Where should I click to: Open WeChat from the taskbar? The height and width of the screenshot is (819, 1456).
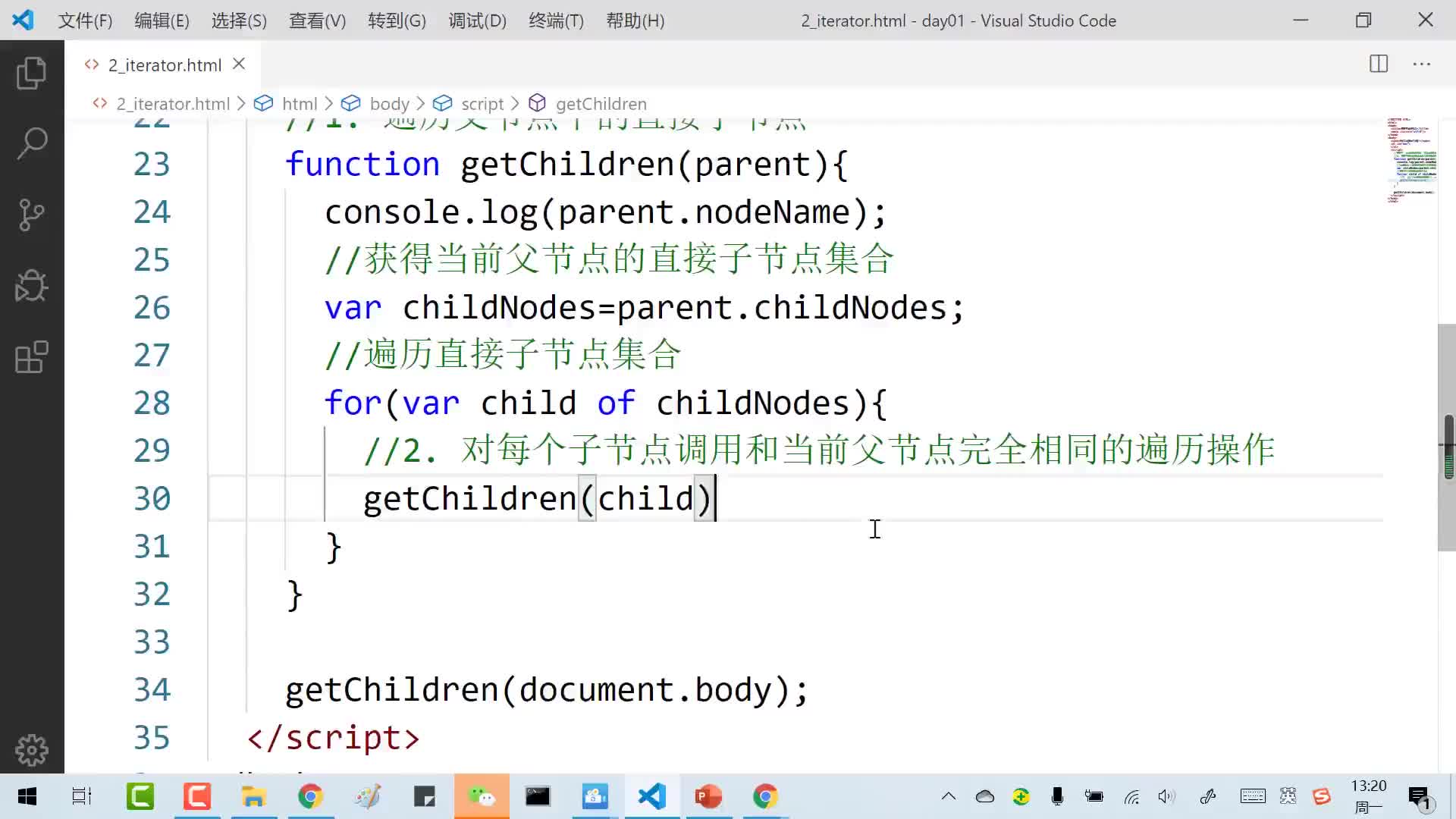click(x=482, y=796)
